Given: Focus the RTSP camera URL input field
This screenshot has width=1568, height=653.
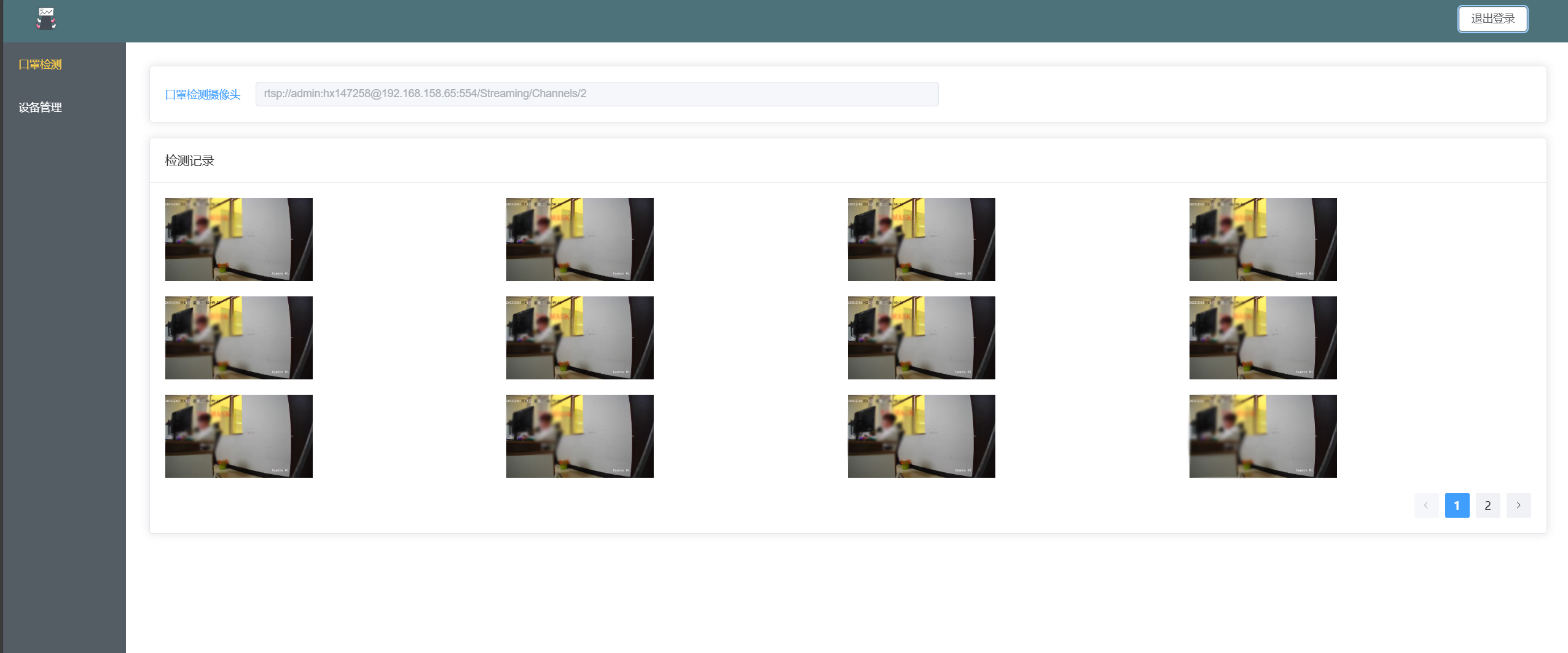Looking at the screenshot, I should pos(596,94).
